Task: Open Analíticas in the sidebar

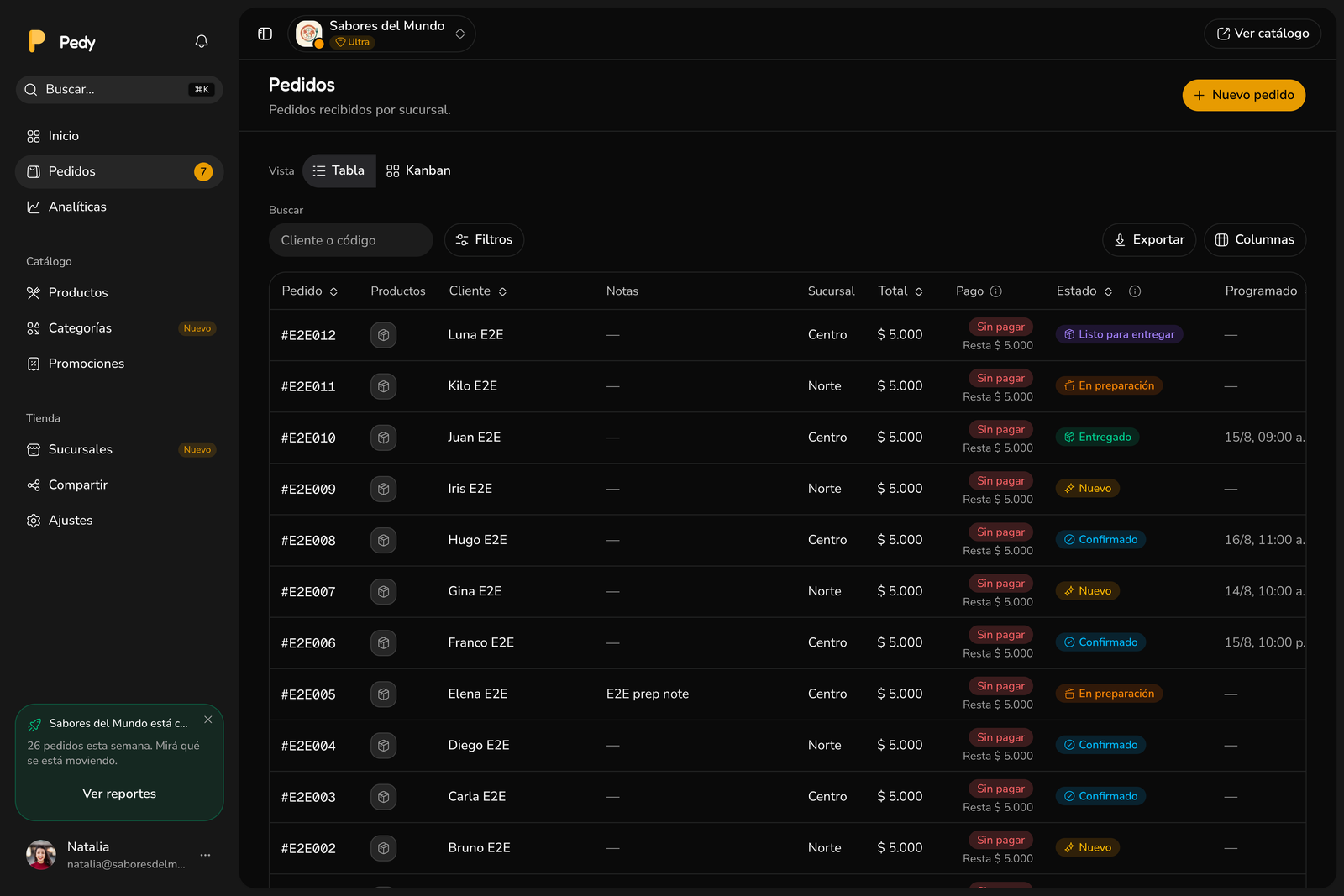Action: click(119, 207)
